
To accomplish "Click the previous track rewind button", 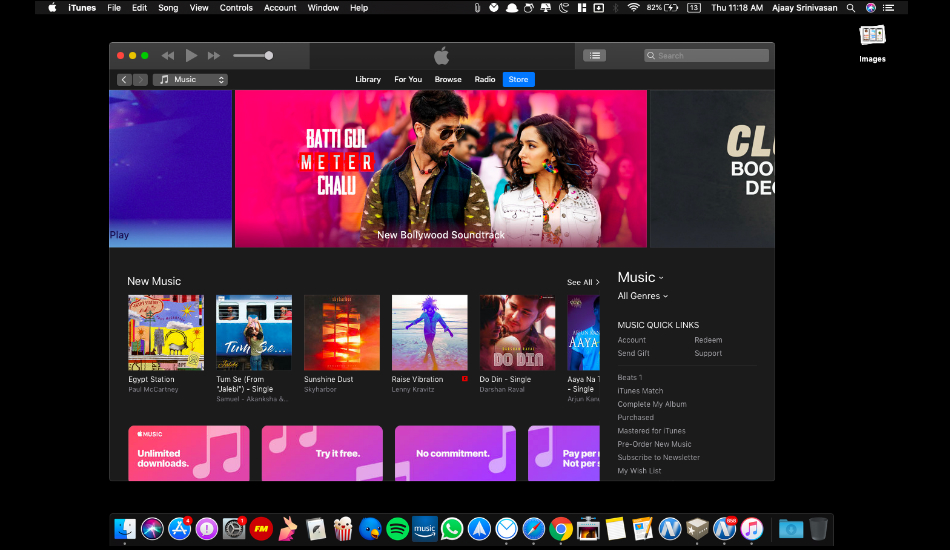I will (x=168, y=56).
